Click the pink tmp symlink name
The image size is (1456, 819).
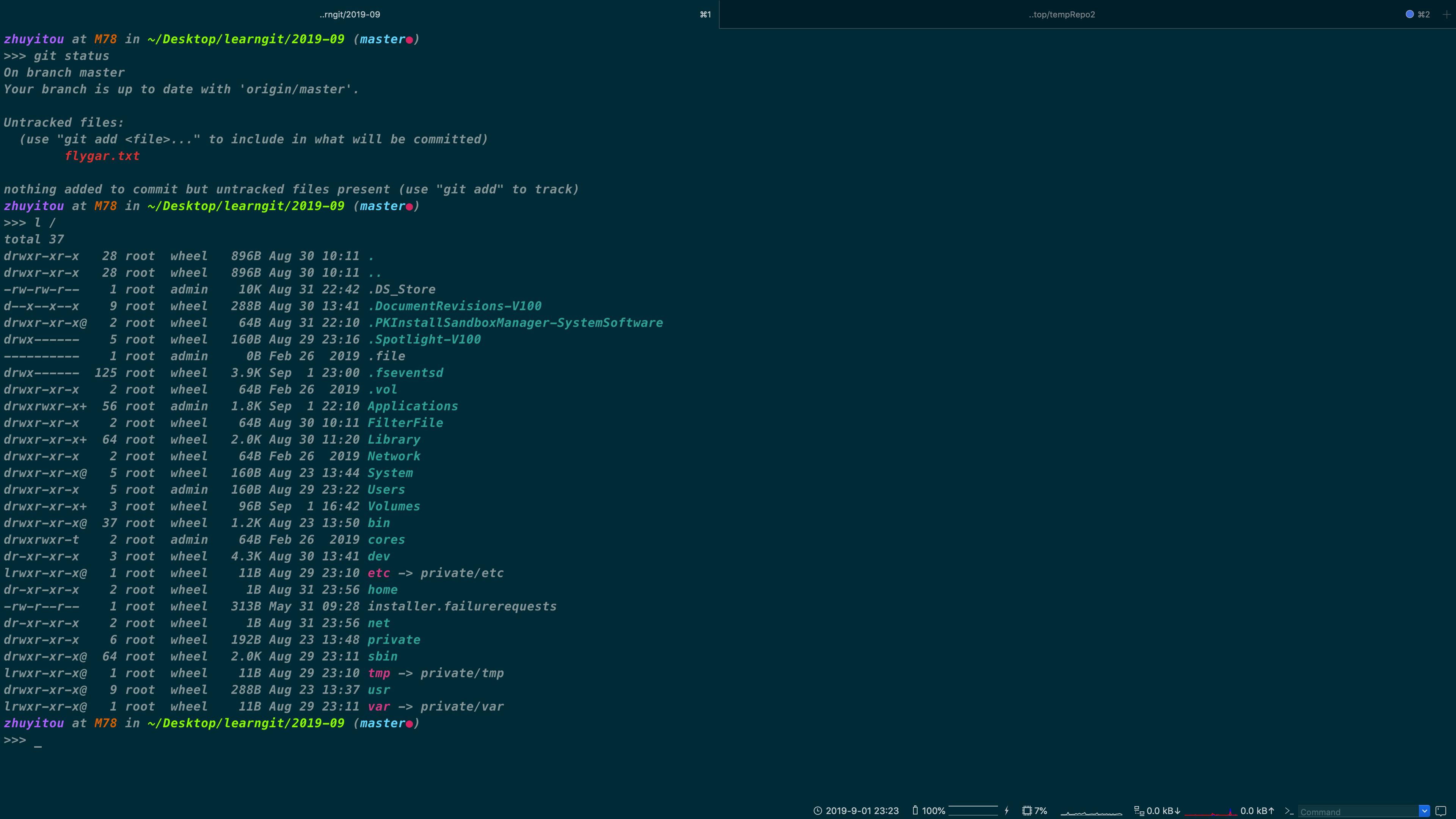click(379, 673)
